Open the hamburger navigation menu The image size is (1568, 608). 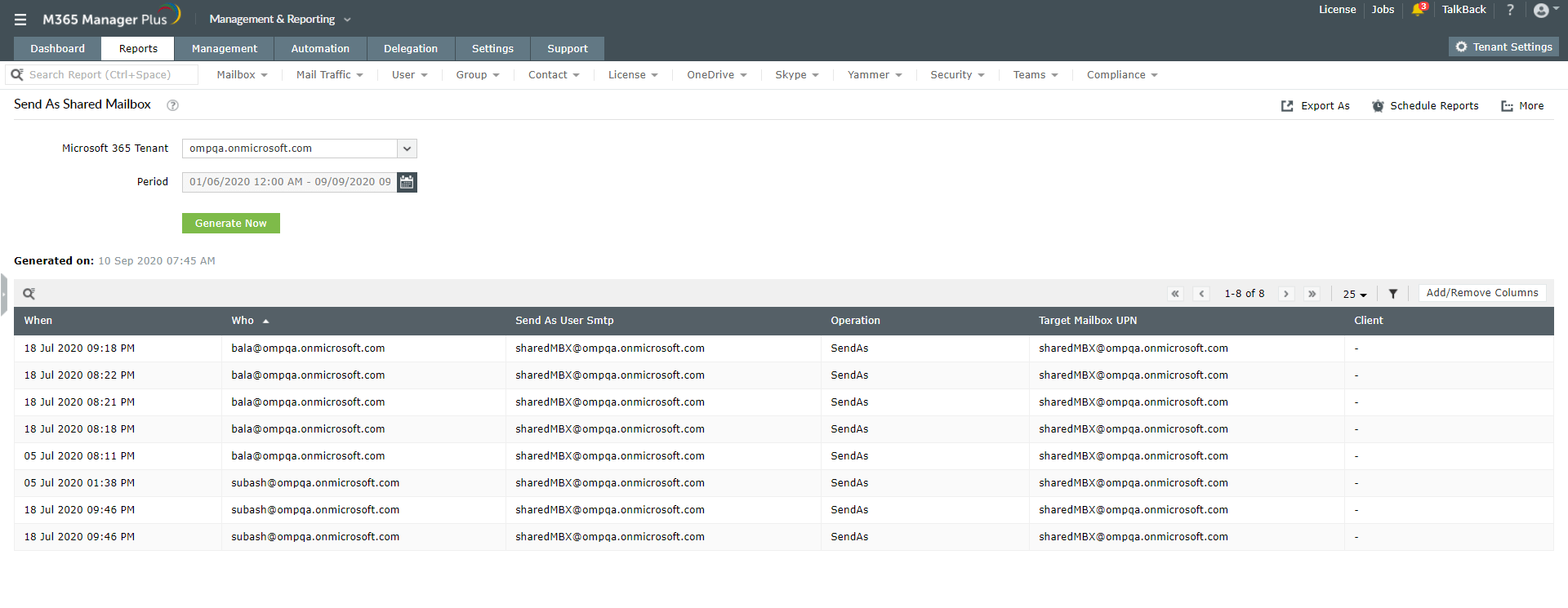tap(20, 20)
